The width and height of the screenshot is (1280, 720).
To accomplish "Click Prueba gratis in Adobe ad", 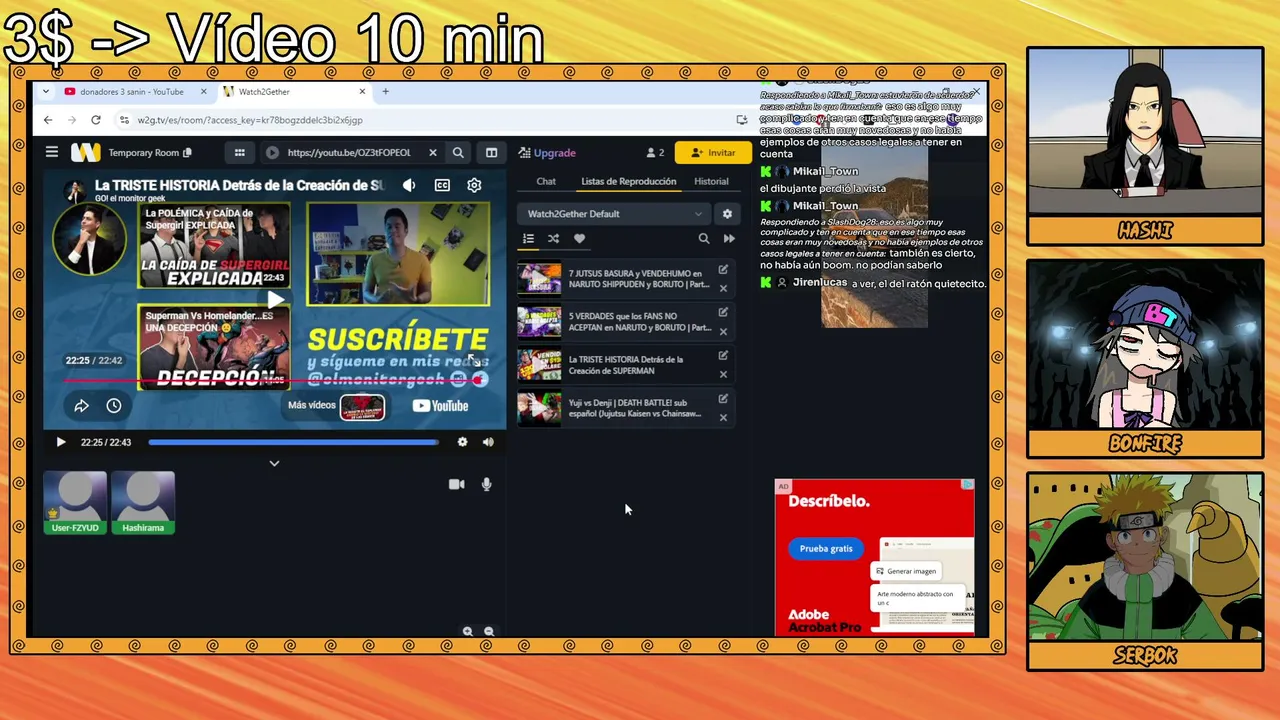I will pyautogui.click(x=826, y=548).
